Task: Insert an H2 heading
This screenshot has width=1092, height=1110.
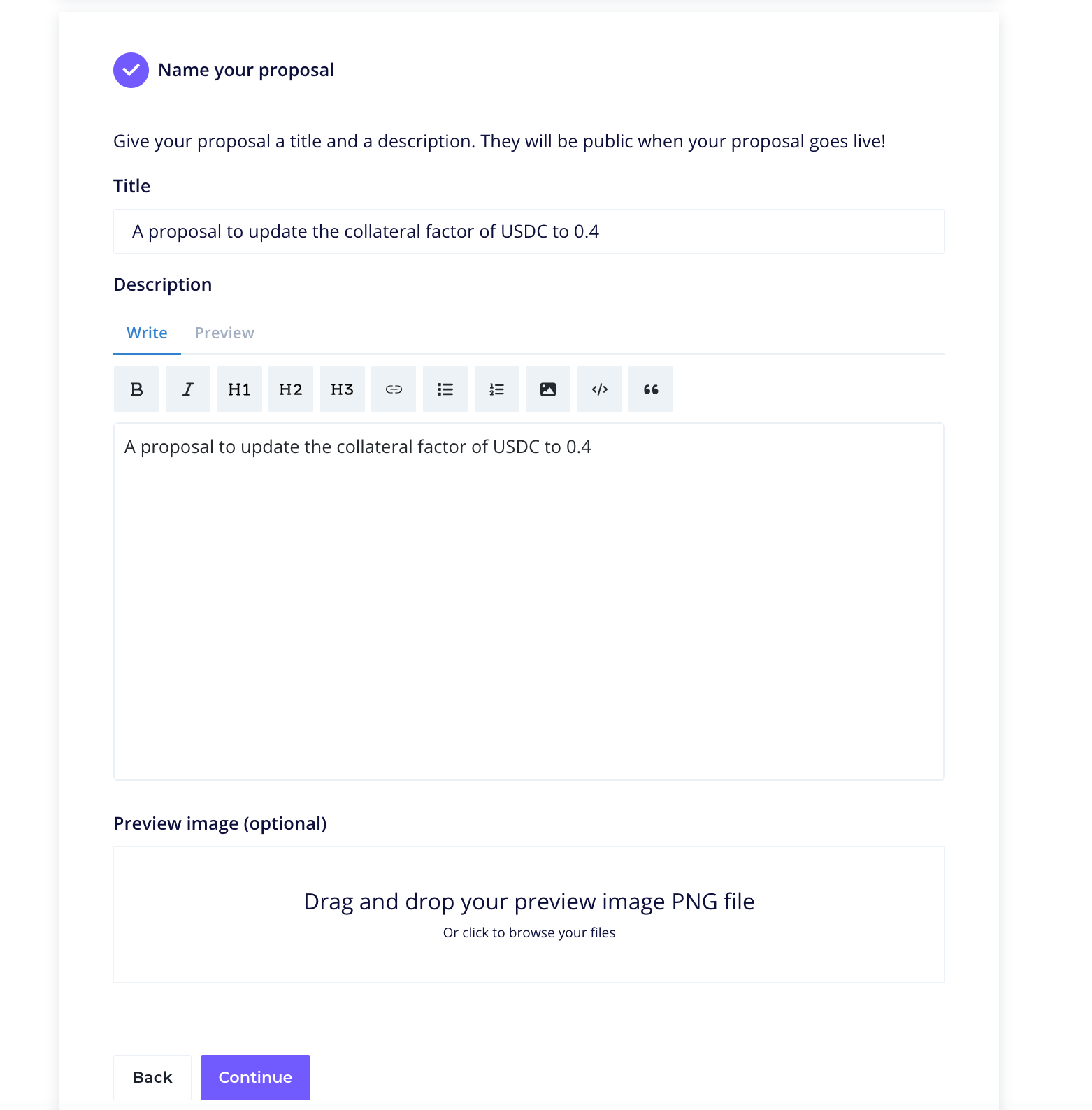Action: (291, 389)
